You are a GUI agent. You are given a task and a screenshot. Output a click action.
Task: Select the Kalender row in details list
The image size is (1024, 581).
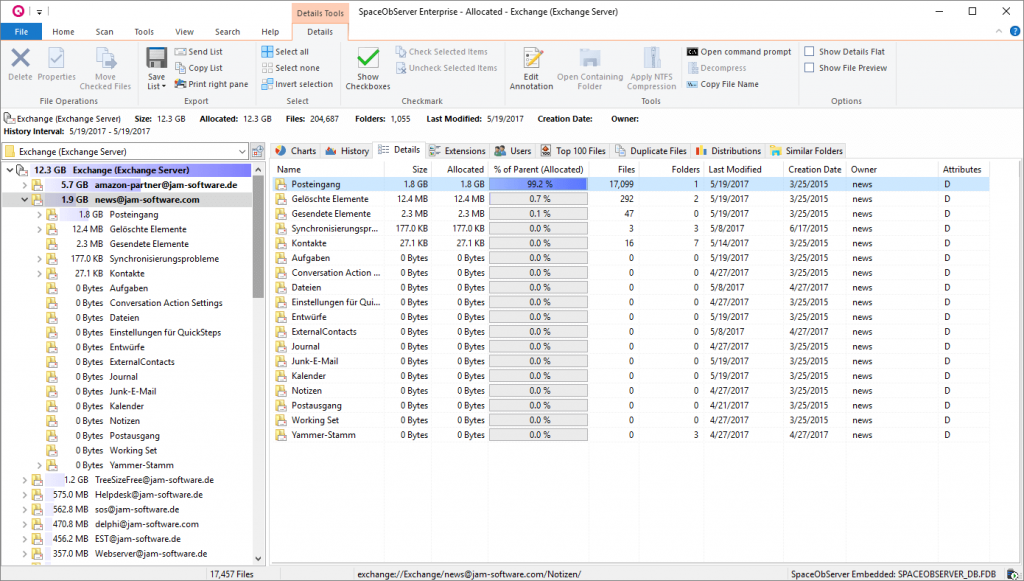click(x=631, y=376)
